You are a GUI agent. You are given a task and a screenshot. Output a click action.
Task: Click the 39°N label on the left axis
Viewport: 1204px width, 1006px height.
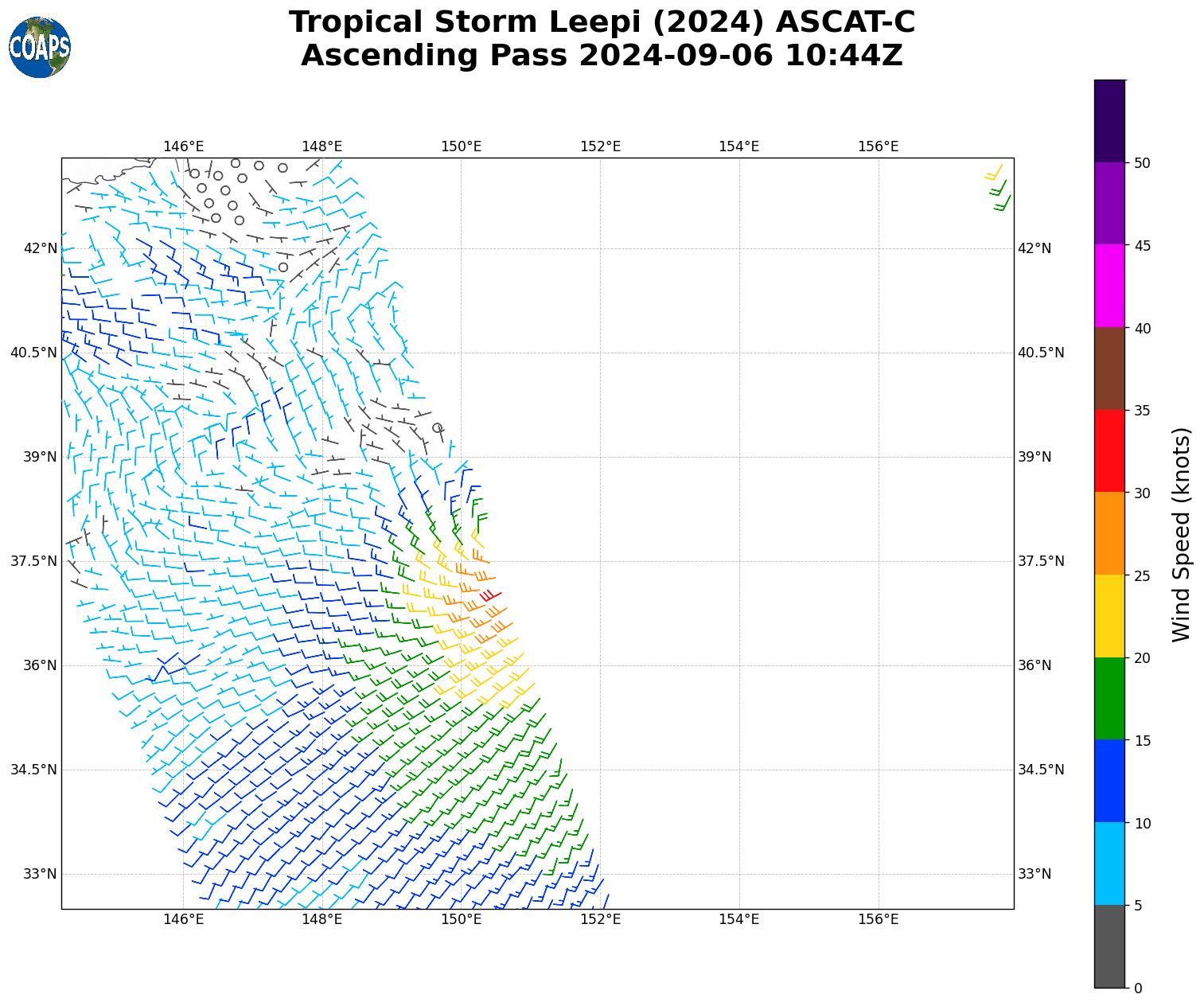[x=40, y=457]
